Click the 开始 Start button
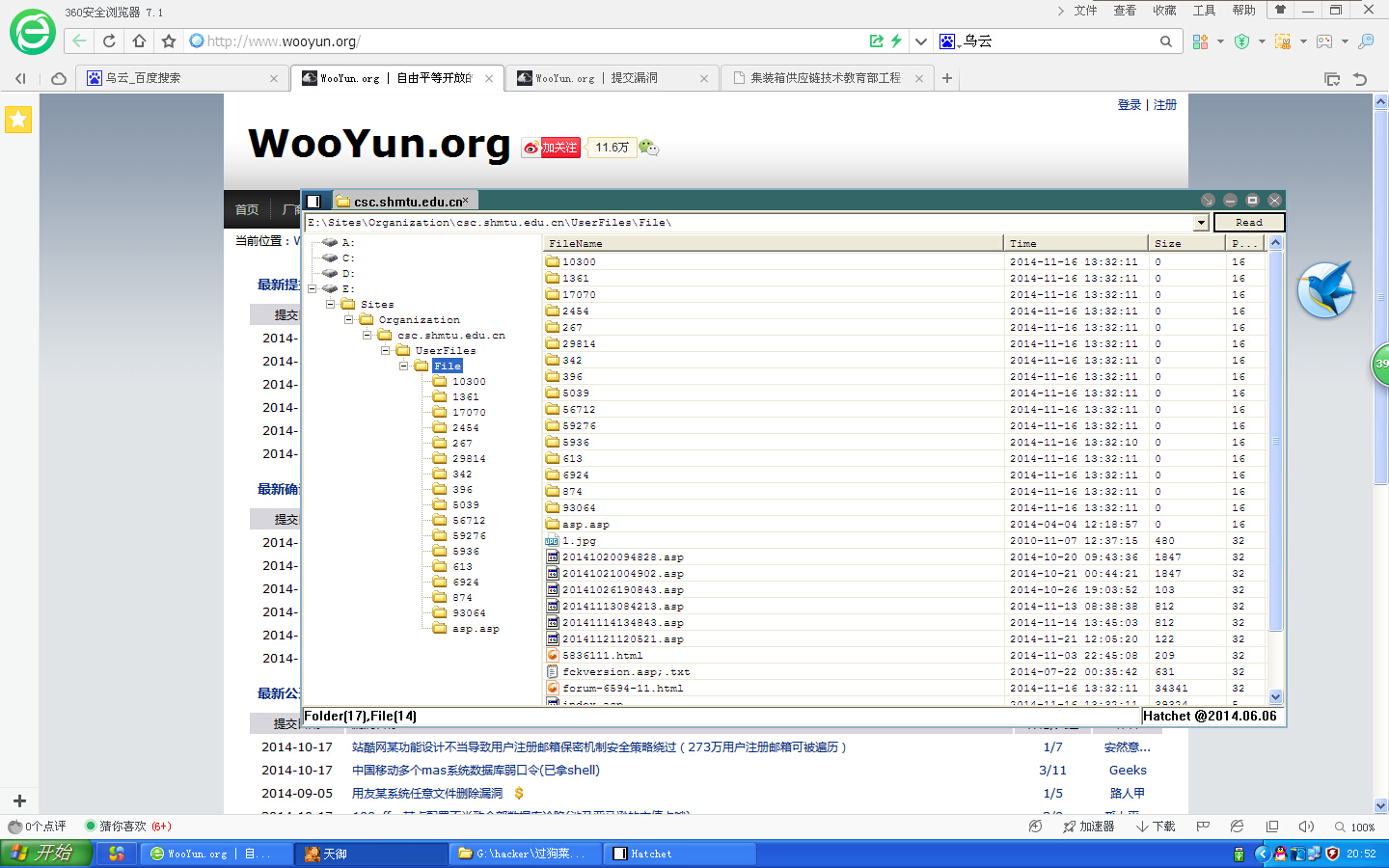 (x=45, y=854)
